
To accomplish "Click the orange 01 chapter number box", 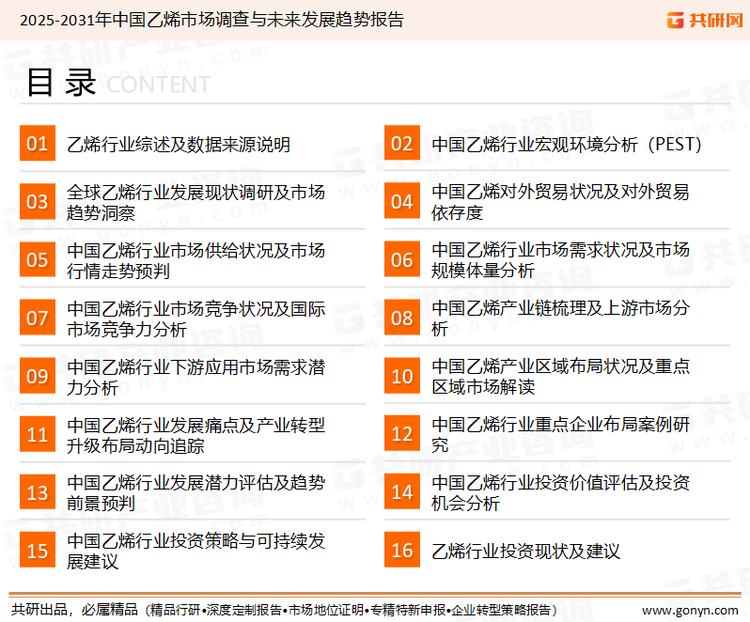I will pos(37,143).
